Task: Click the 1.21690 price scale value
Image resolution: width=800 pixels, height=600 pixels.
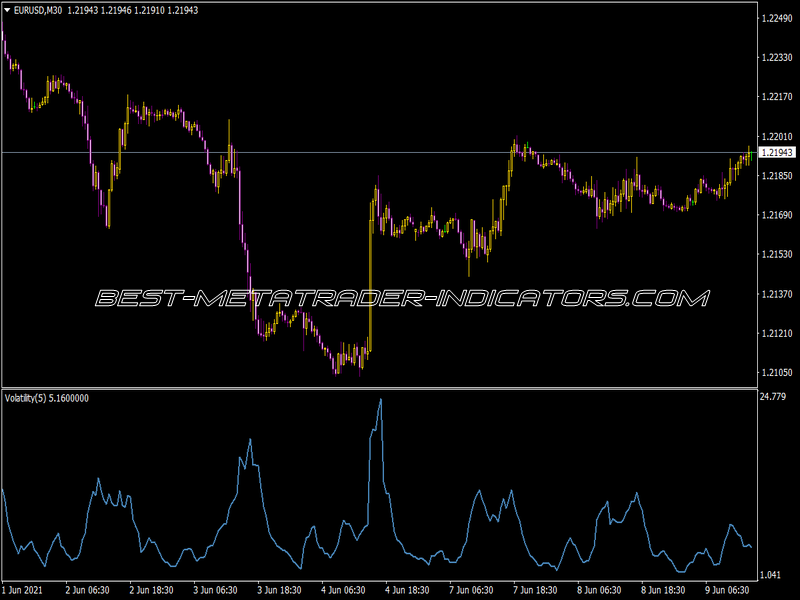Action: point(777,215)
